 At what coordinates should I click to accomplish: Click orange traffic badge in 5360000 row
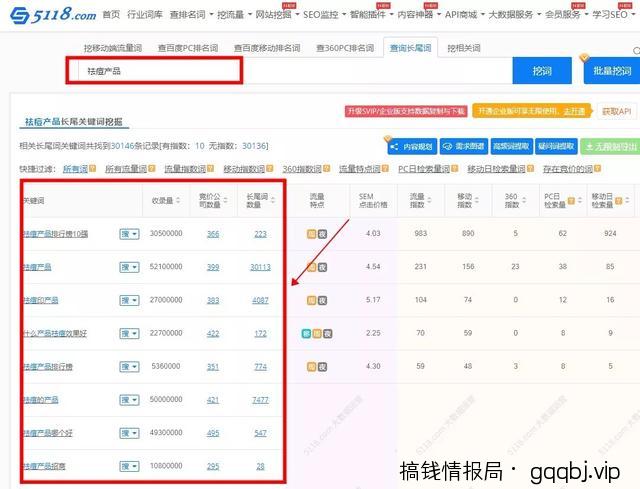pos(311,367)
